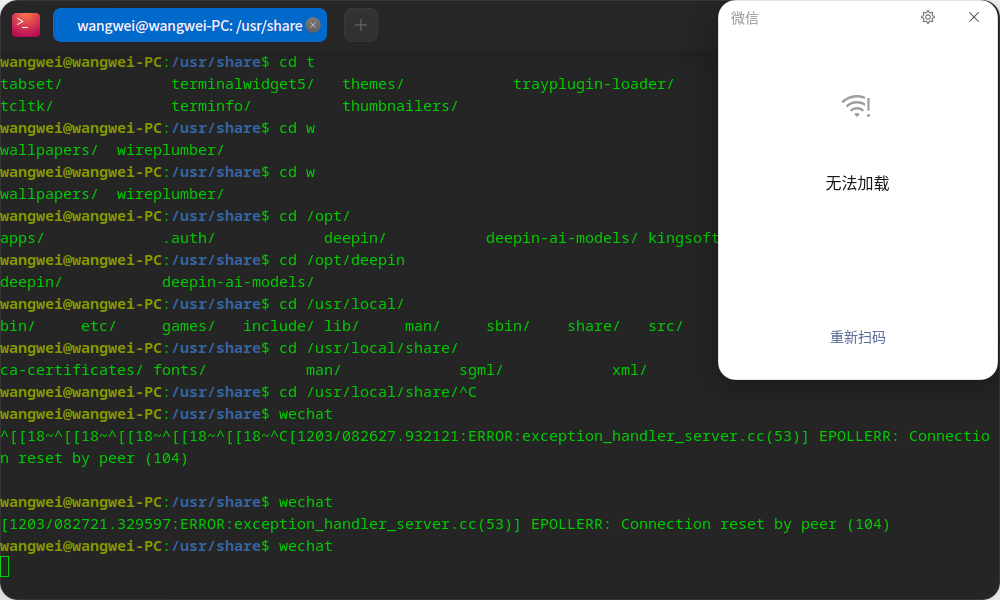Click the 无法加载 message in WeChat

[x=857, y=184]
